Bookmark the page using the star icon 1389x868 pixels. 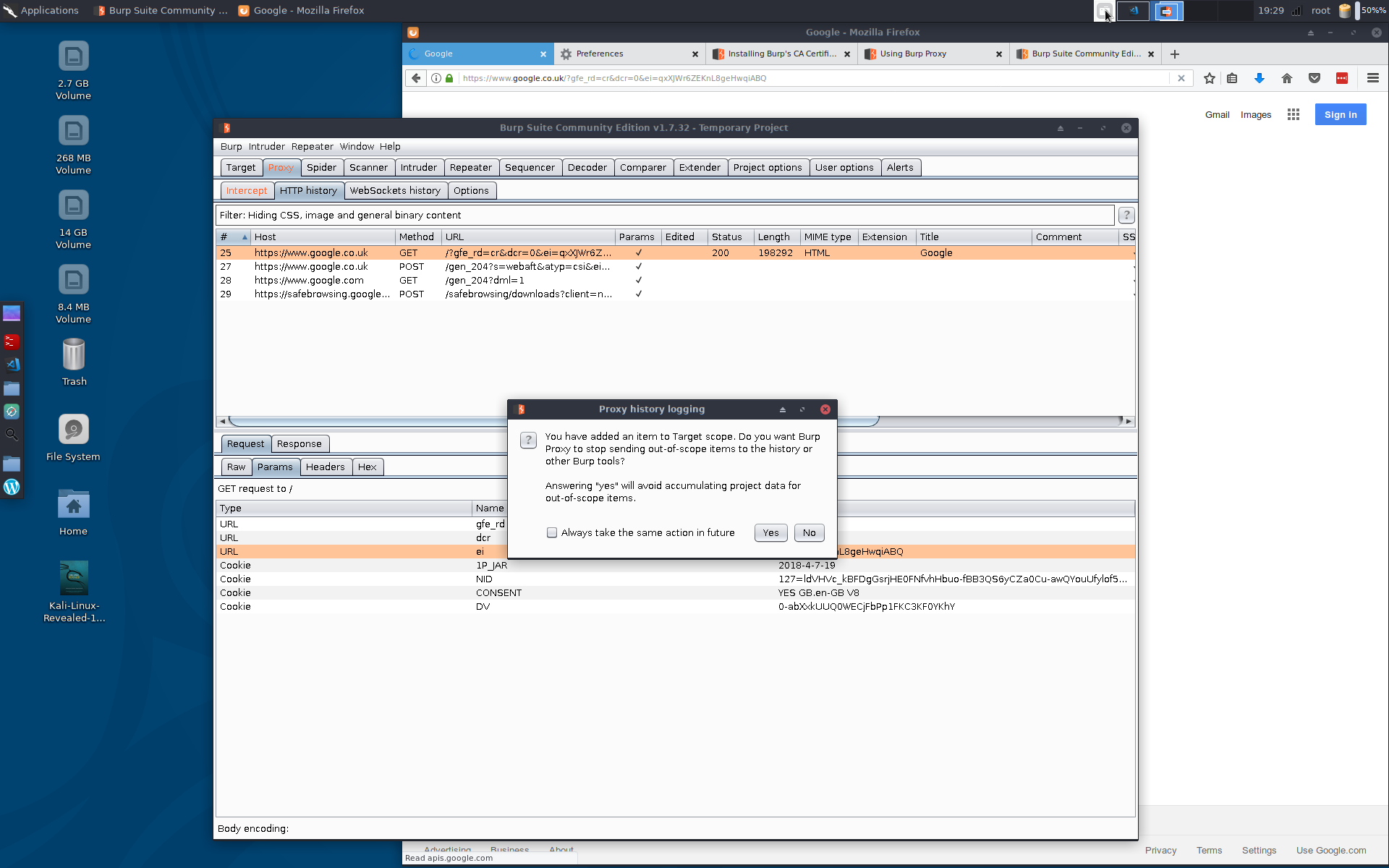click(1209, 78)
